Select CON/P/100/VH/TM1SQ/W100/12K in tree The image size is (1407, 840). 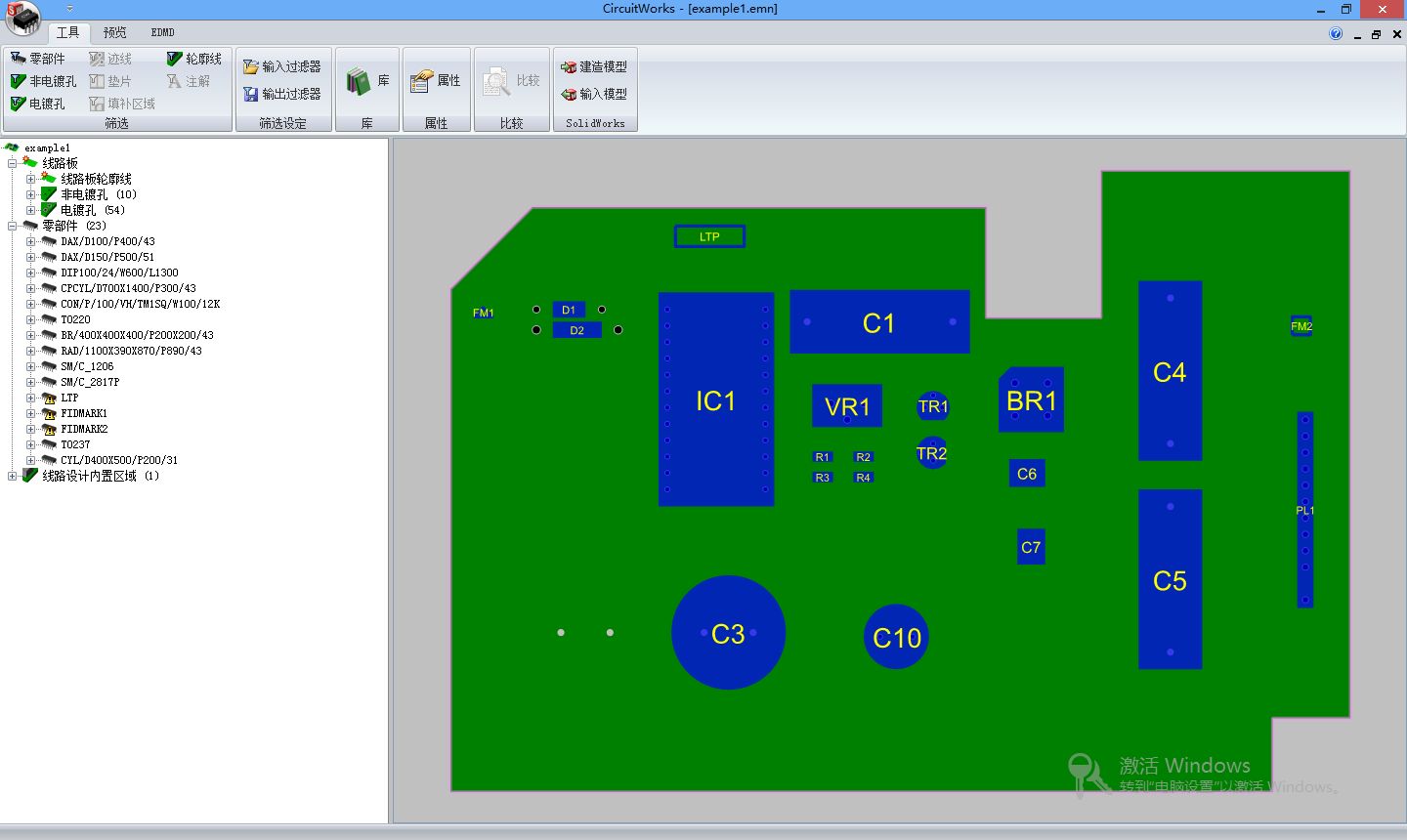pos(140,304)
